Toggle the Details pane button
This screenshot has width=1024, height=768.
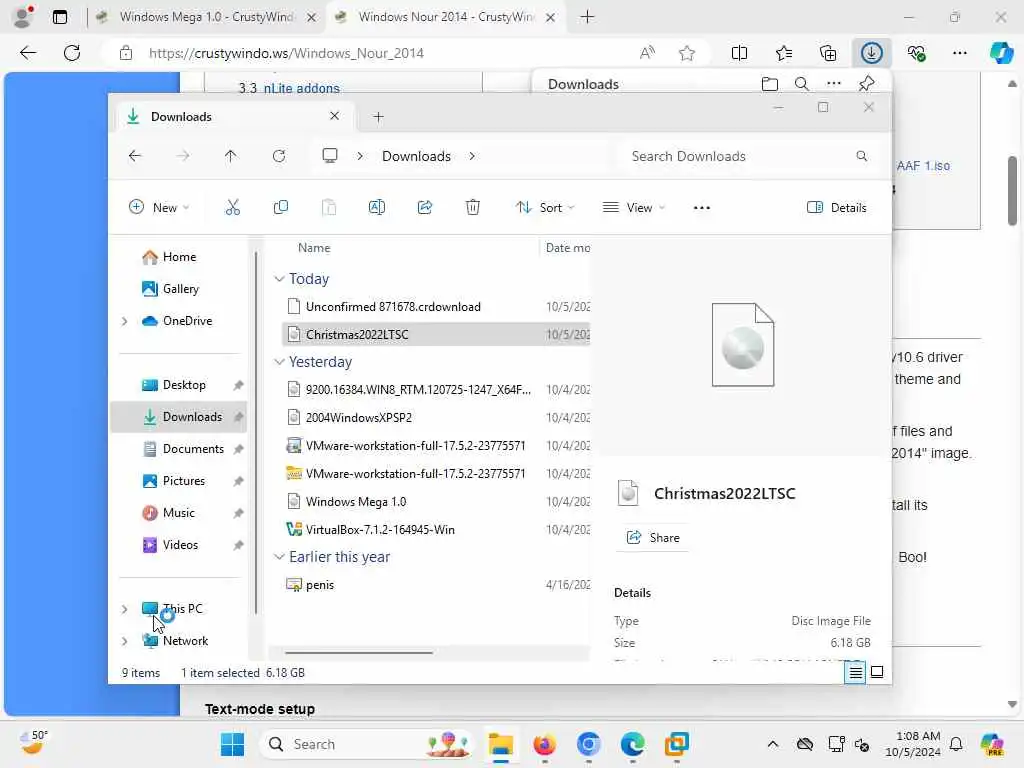click(x=837, y=208)
